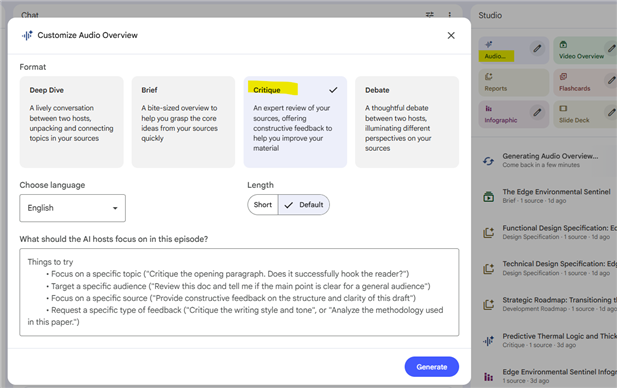The width and height of the screenshot is (617, 388).
Task: Open the Reports tile
Action: pyautogui.click(x=513, y=83)
